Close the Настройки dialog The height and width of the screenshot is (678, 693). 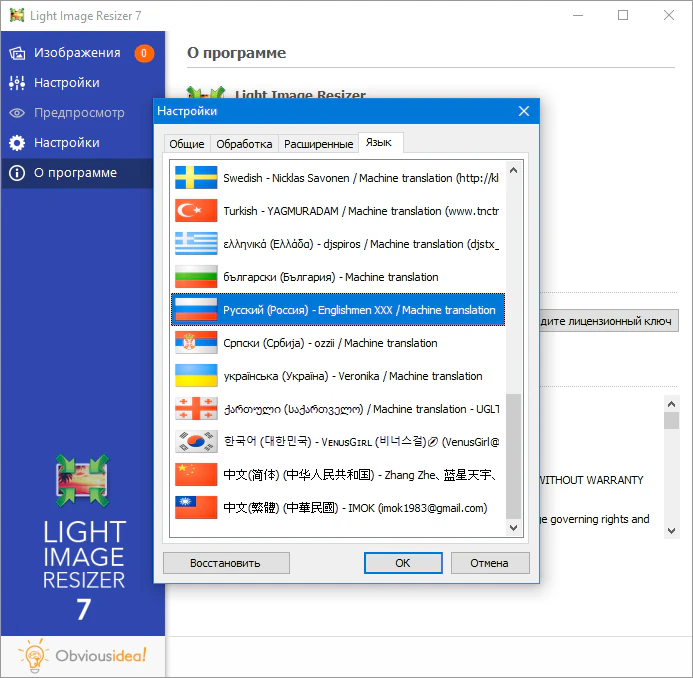point(523,111)
